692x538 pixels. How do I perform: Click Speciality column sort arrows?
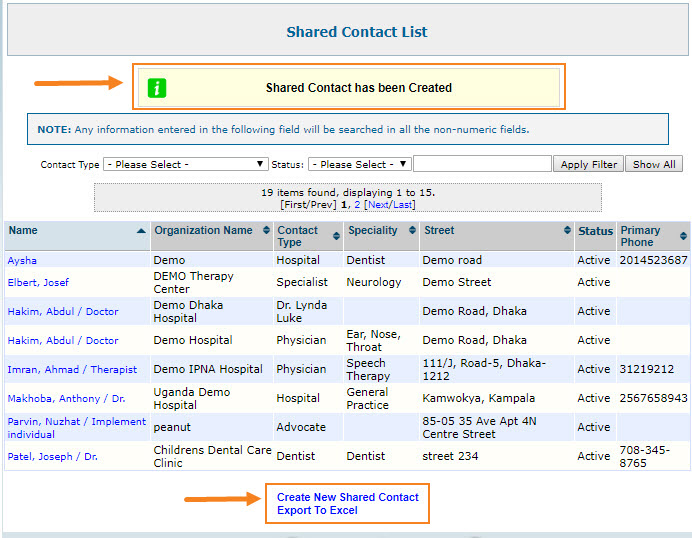[410, 231]
